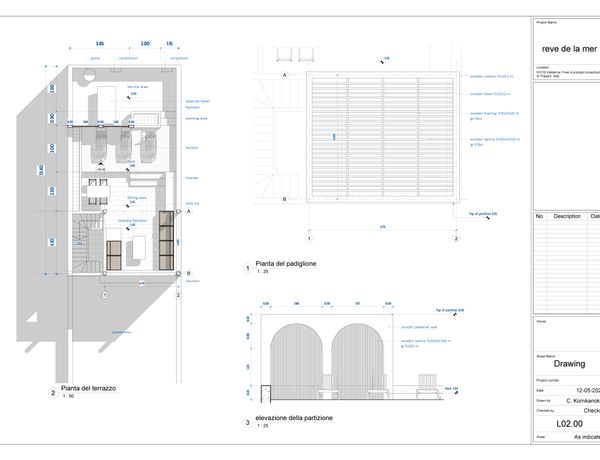Select the 3.85 dimension atop the terrace plan
The image size is (600, 460).
coord(99,44)
